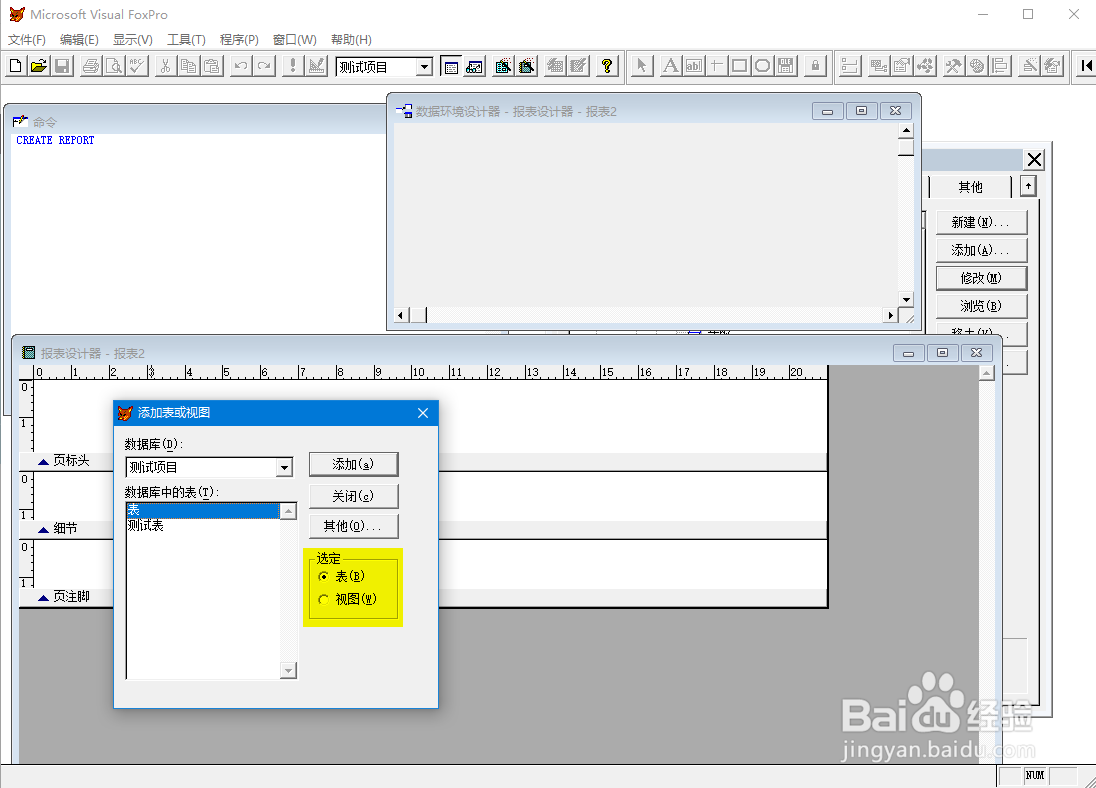Toggle the Command Window toolbar icon
1096x788 pixels.
click(x=451, y=66)
